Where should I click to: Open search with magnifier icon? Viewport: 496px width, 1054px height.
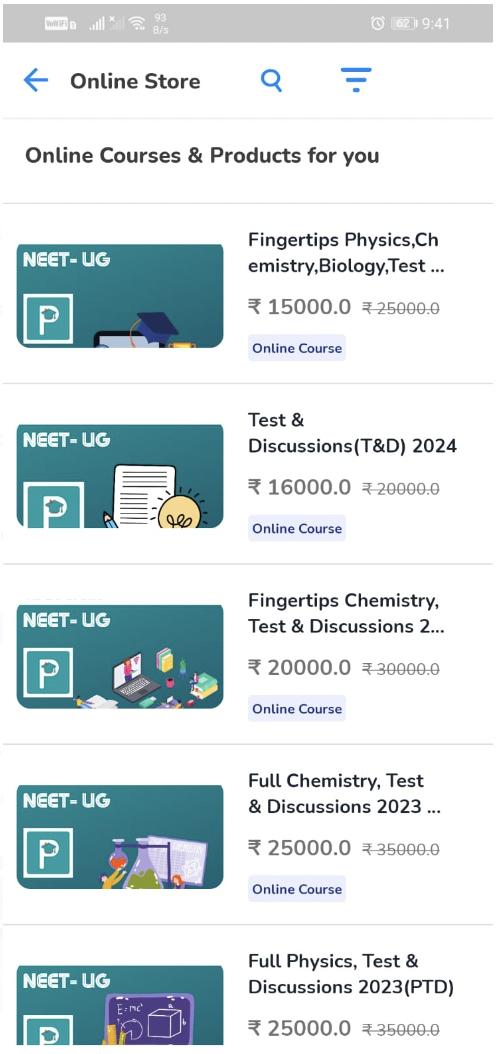pyautogui.click(x=272, y=81)
